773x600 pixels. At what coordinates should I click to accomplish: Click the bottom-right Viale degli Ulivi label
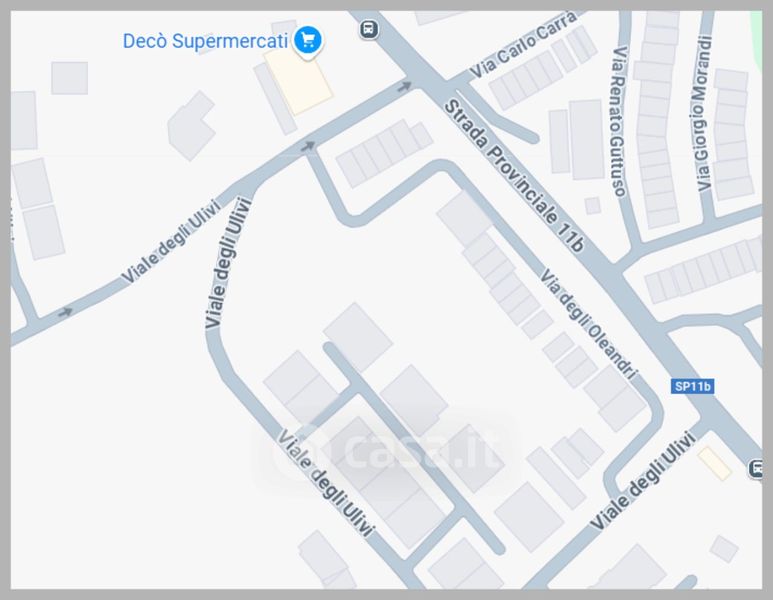(643, 481)
